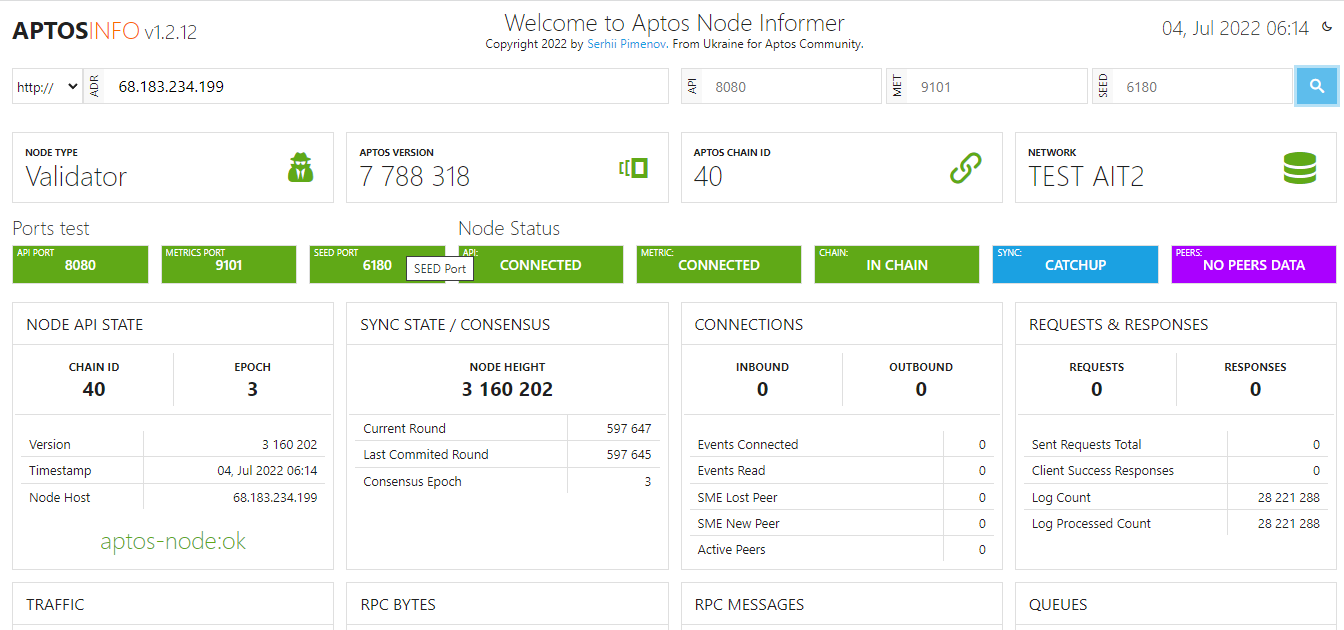Image resolution: width=1344 pixels, height=630 pixels.
Task: Click the SYNC CATCHUP status tile
Action: coord(1075,264)
